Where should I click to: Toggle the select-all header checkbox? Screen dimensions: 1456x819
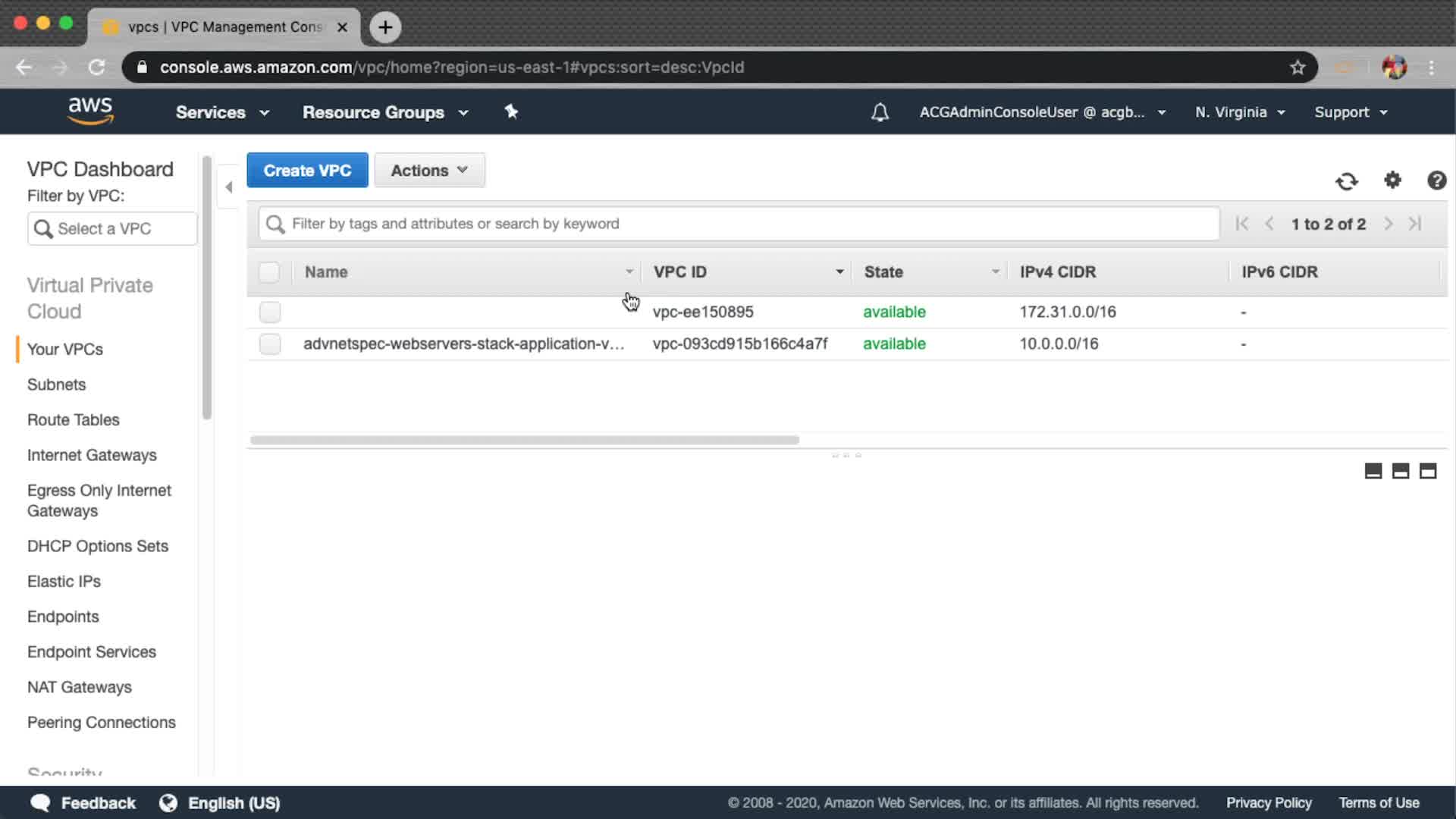click(x=269, y=272)
